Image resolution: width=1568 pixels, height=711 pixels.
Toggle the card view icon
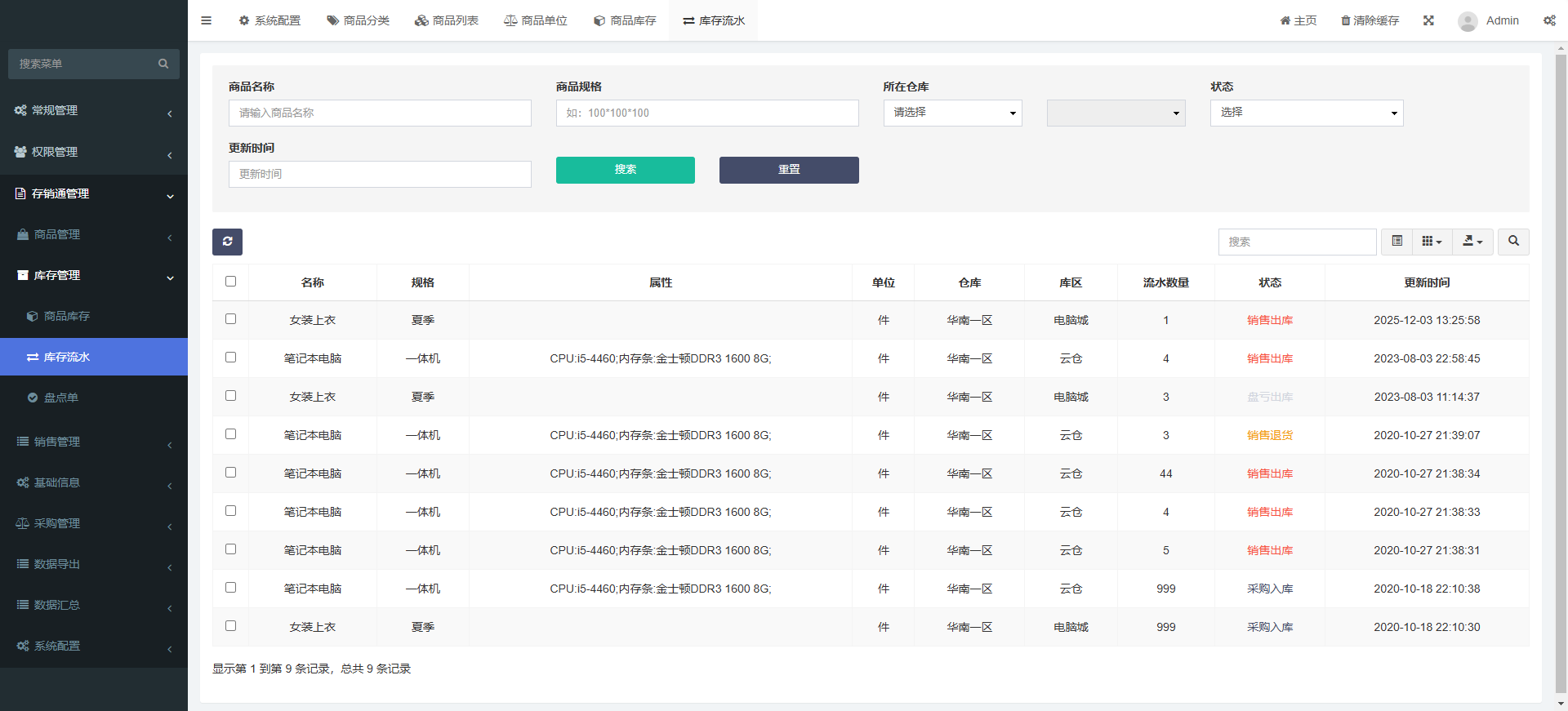coord(1396,242)
